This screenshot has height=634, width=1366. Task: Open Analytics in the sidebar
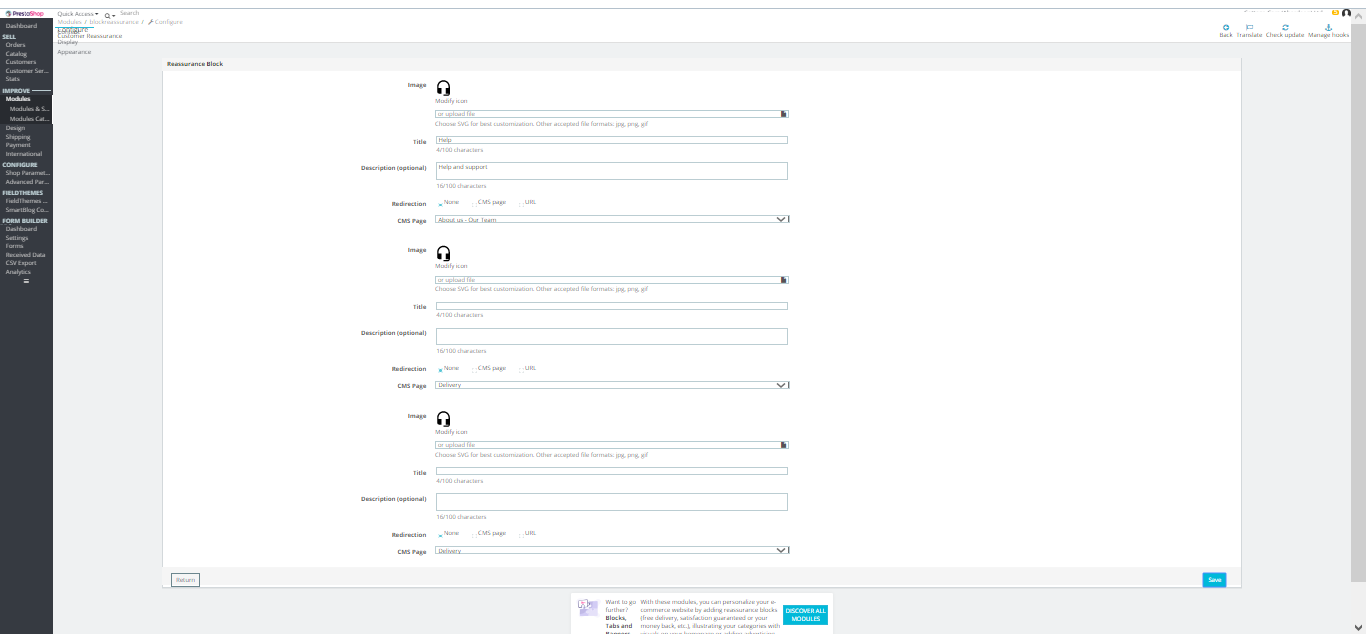pyautogui.click(x=18, y=272)
